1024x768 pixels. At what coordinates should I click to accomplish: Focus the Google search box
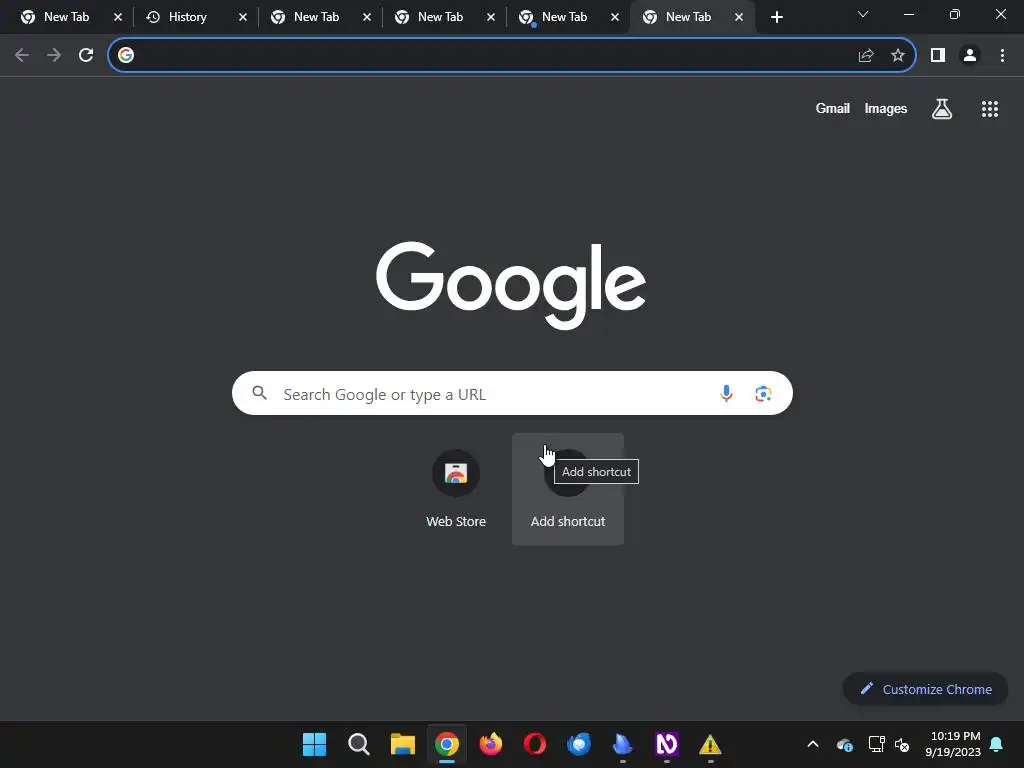(512, 393)
